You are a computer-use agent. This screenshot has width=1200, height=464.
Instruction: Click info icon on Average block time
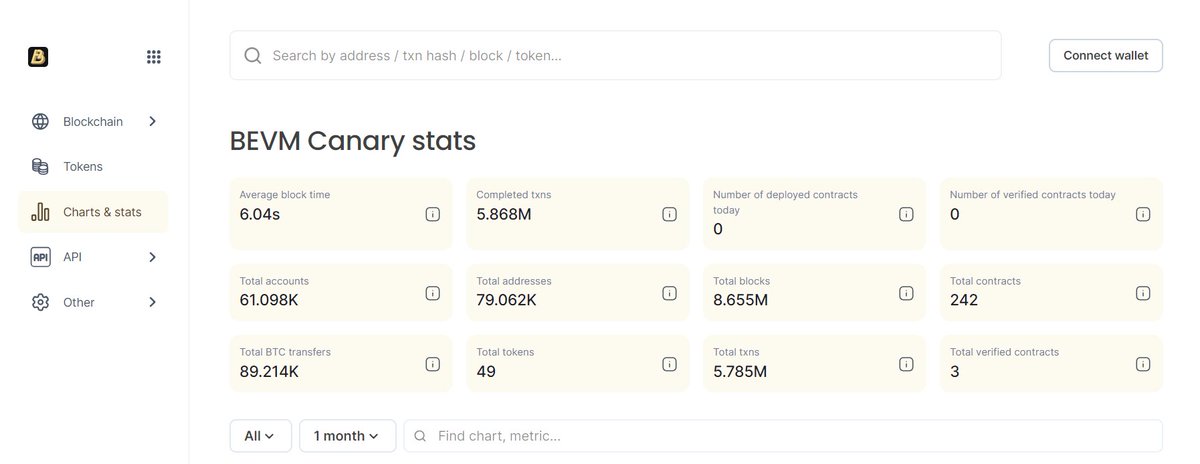pyautogui.click(x=433, y=214)
